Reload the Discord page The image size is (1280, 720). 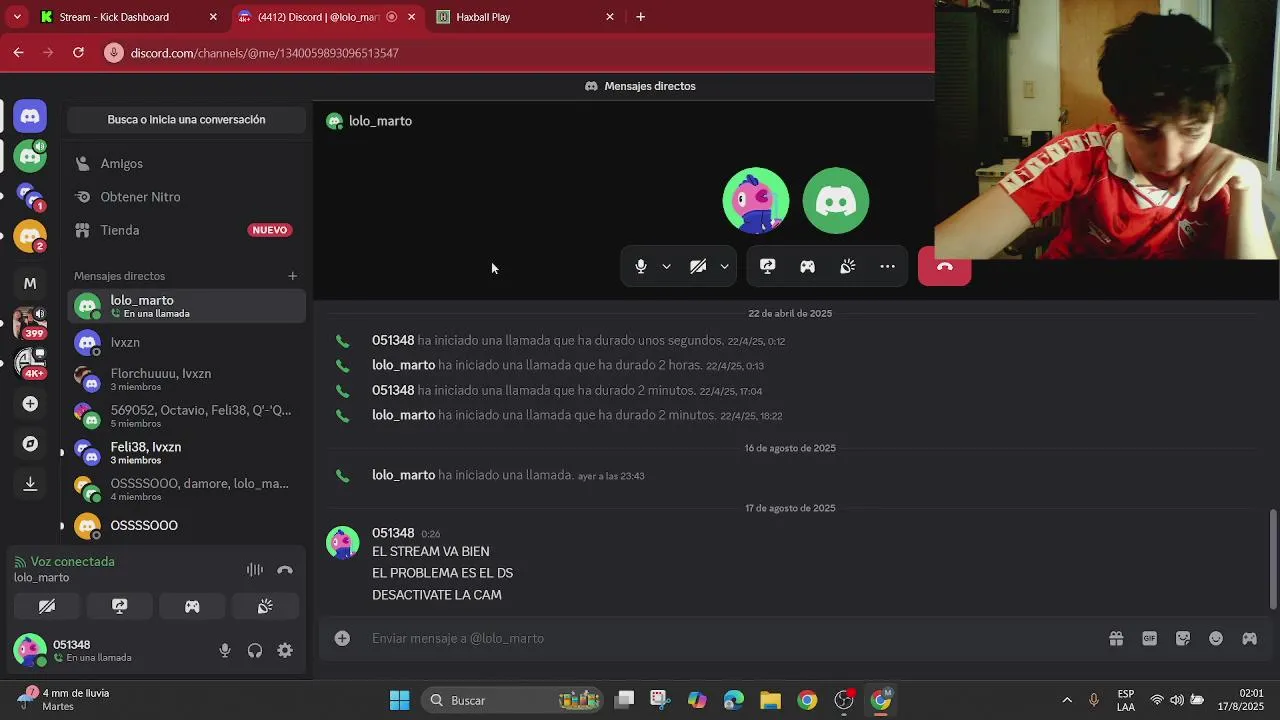(78, 53)
